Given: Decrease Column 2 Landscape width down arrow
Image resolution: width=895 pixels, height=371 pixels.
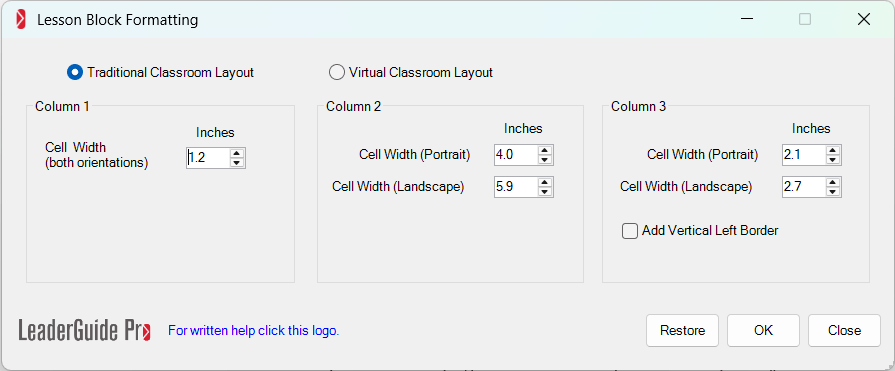Looking at the screenshot, I should (545, 192).
